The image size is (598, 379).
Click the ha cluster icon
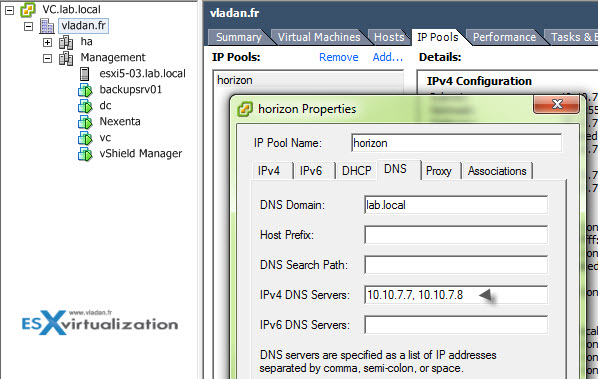(x=66, y=42)
